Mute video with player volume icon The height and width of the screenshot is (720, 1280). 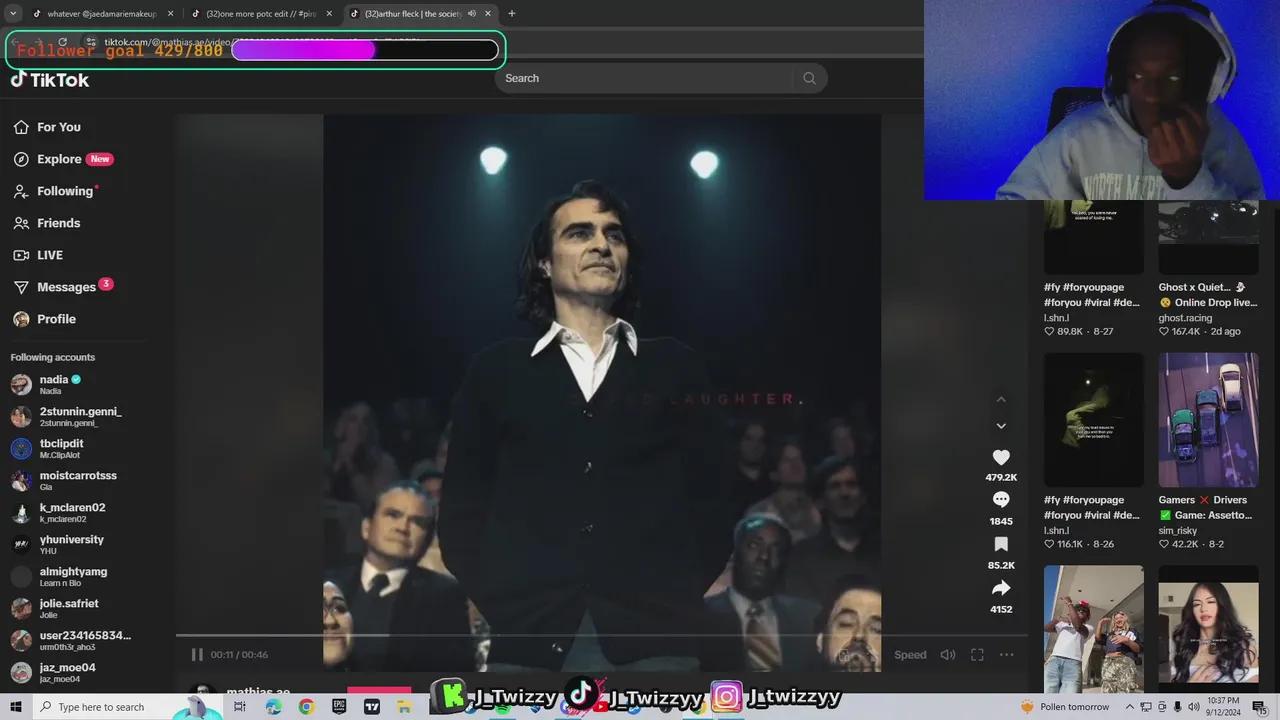coord(948,655)
